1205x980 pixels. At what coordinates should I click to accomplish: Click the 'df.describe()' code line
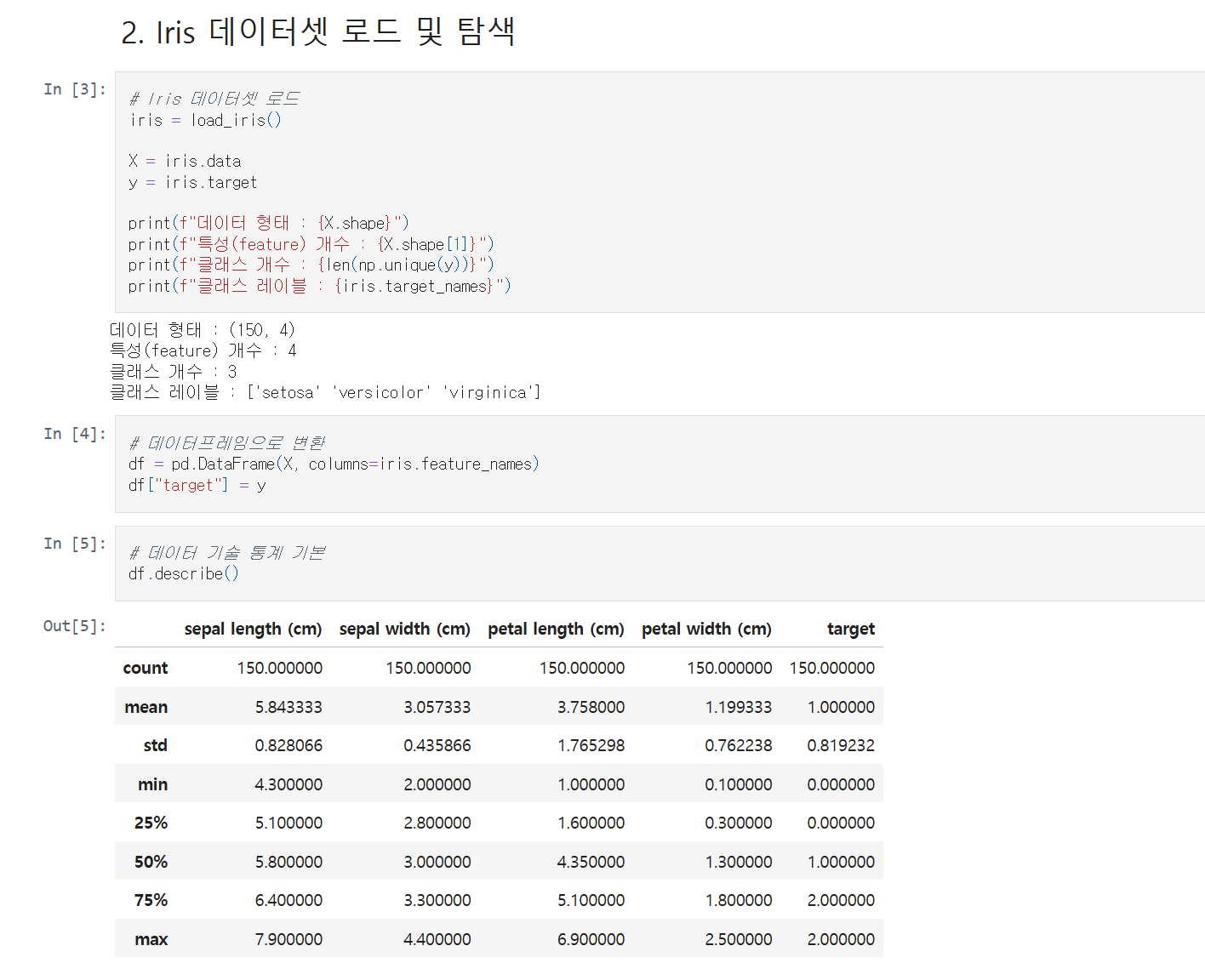tap(184, 573)
